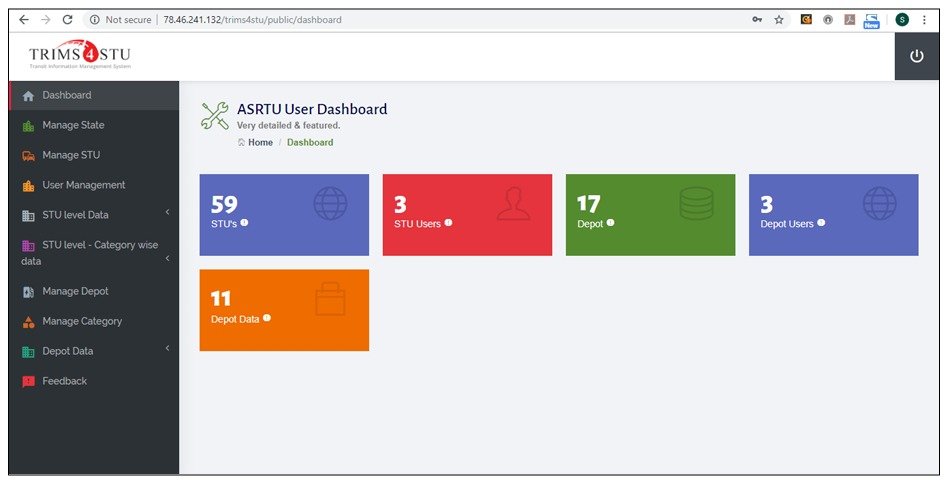
Task: Open User Management in sidebar
Action: pos(83,185)
